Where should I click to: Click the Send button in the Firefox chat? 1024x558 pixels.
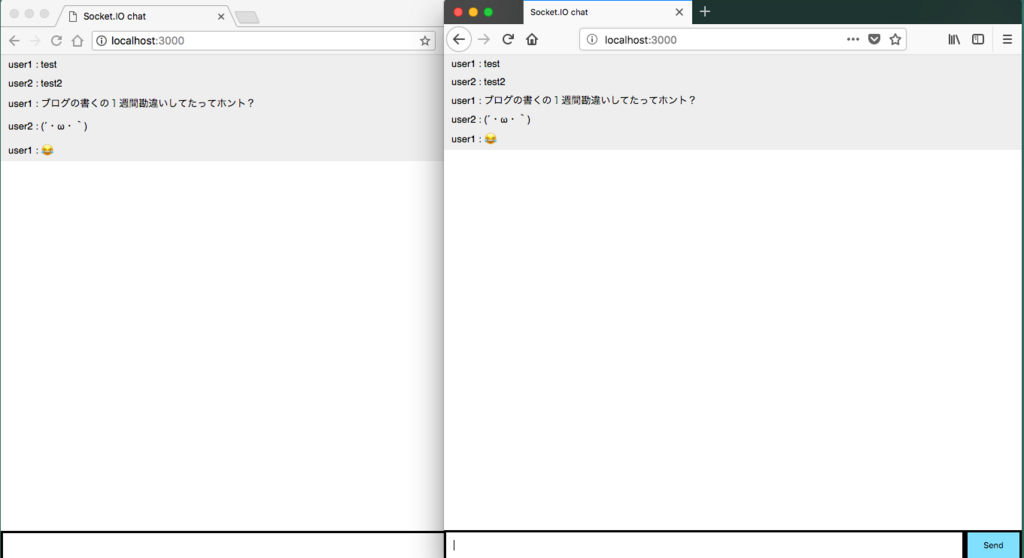coord(993,545)
